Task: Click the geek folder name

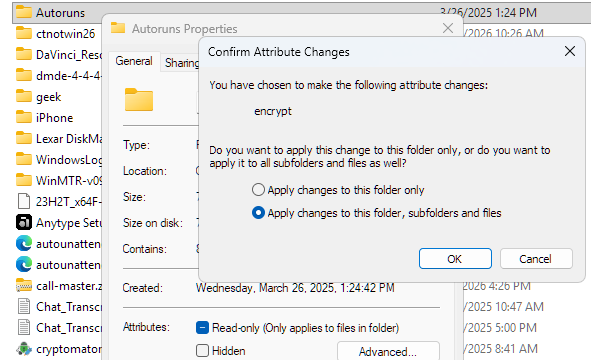Action: pos(48,97)
